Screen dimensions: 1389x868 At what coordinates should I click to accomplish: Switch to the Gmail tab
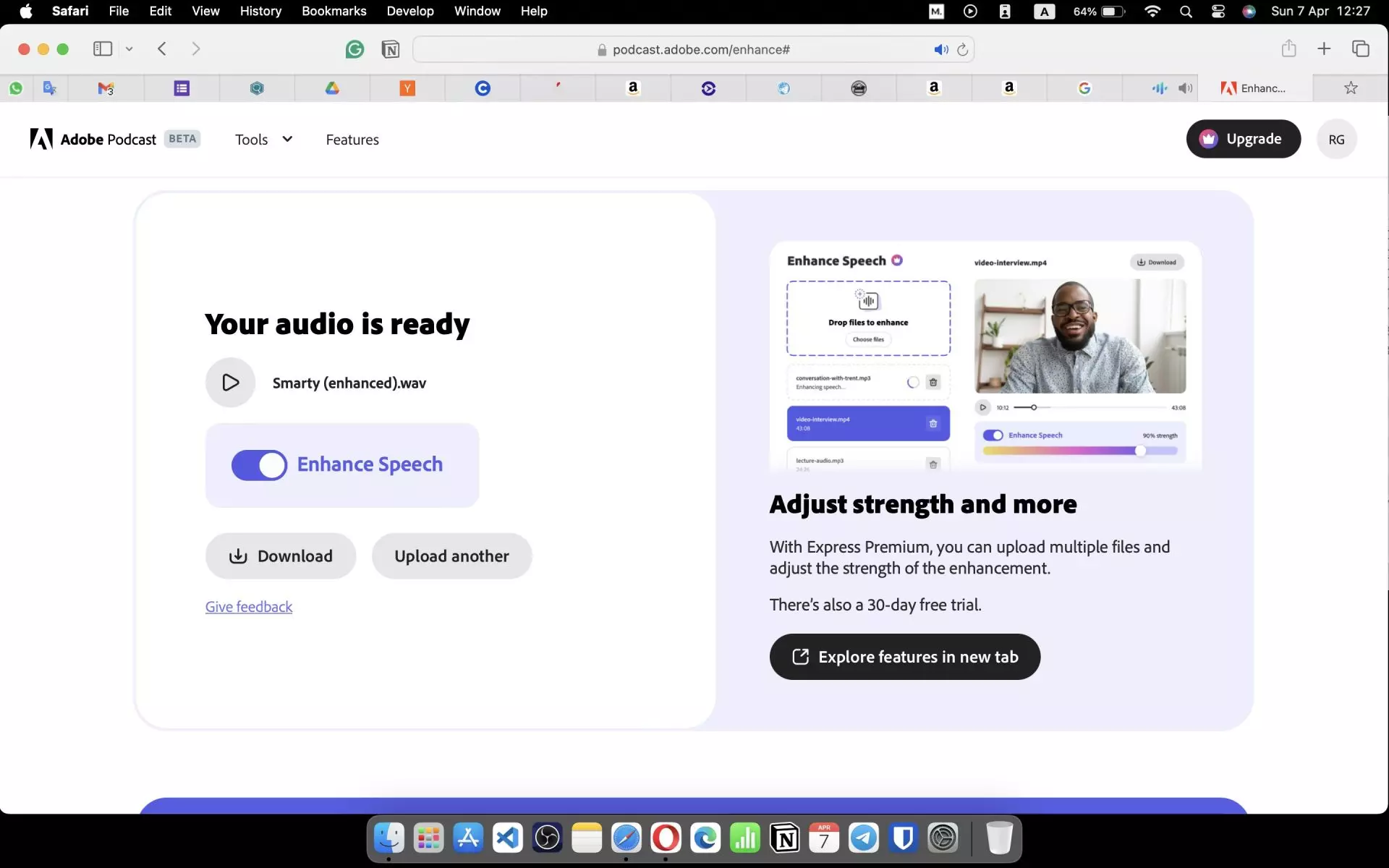(x=106, y=88)
